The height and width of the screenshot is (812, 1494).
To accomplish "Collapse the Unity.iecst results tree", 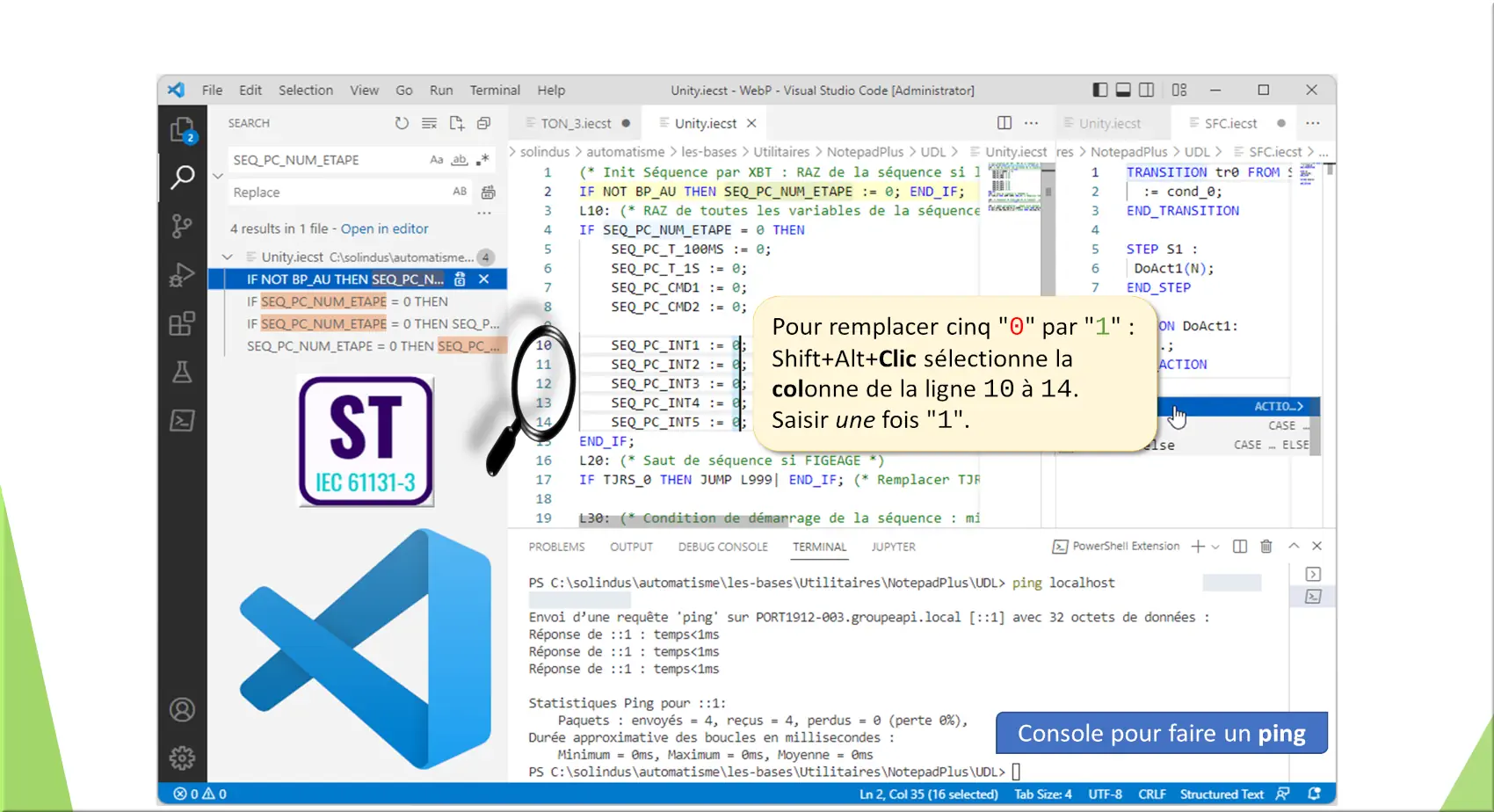I will [228, 257].
